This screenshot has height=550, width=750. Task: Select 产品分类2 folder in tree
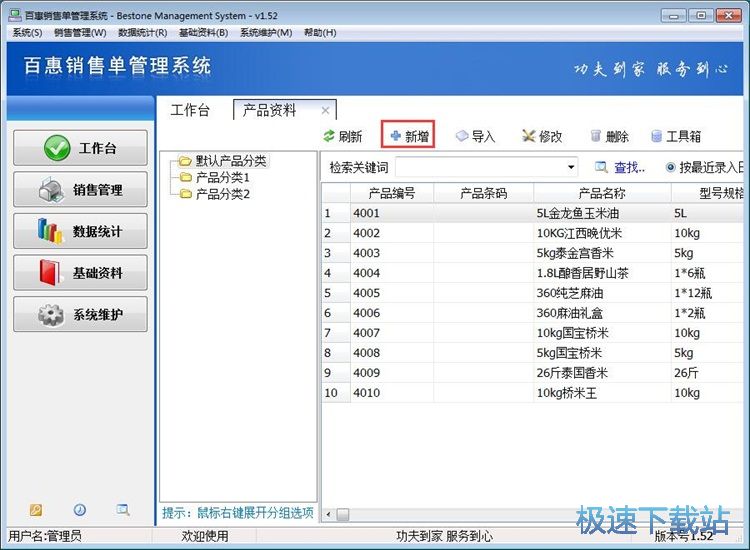(x=221, y=194)
